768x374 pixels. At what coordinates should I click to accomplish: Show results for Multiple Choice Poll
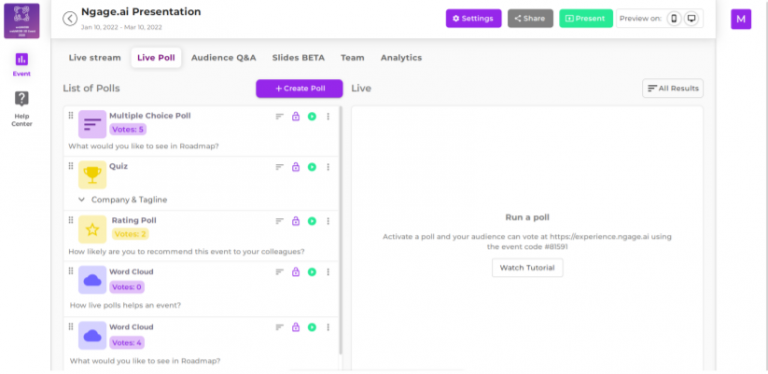pyautogui.click(x=280, y=117)
